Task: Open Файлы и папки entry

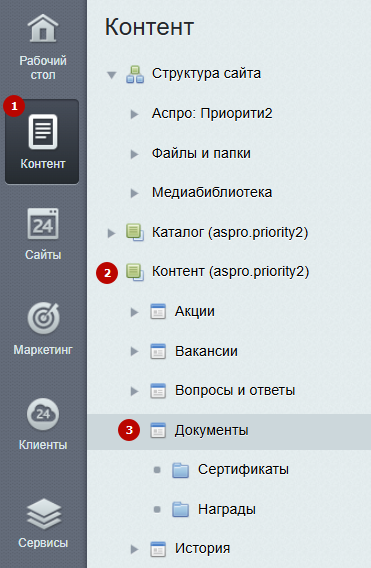Action: point(201,153)
